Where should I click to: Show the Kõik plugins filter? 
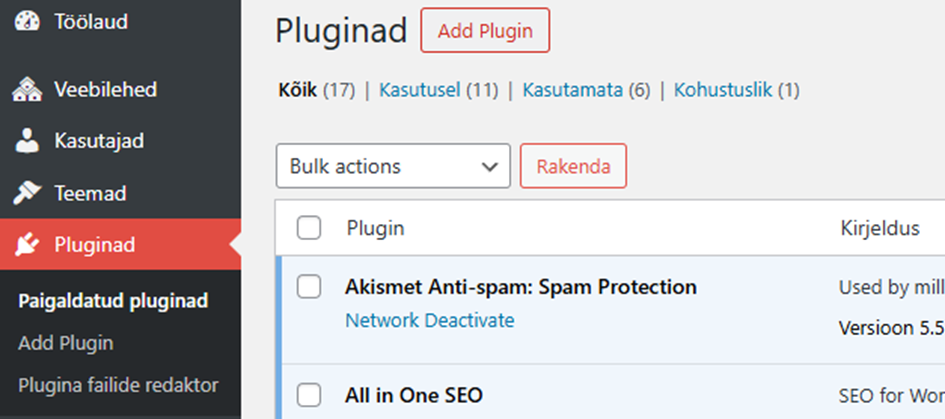[x=299, y=91]
